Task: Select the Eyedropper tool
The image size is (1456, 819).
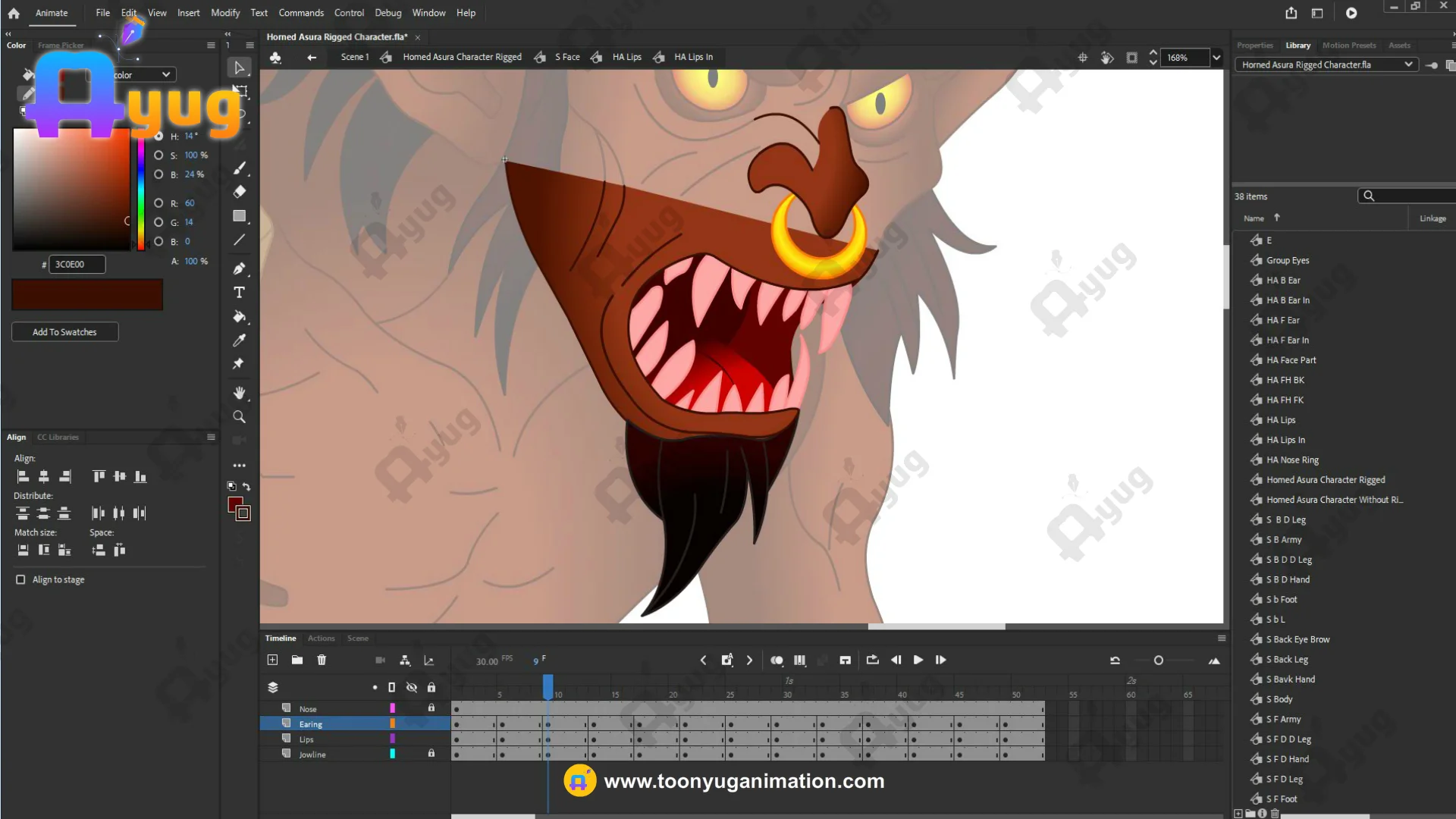Action: (239, 340)
